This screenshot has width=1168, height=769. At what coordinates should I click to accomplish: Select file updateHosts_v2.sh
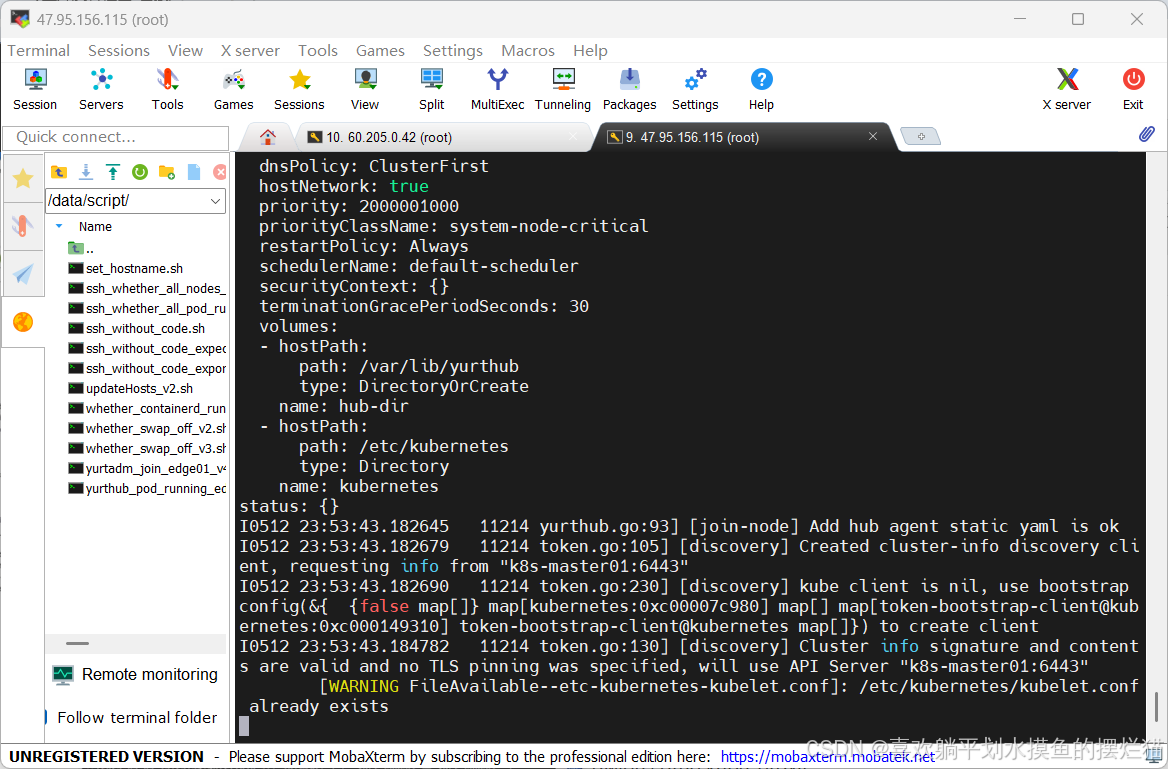[130, 389]
